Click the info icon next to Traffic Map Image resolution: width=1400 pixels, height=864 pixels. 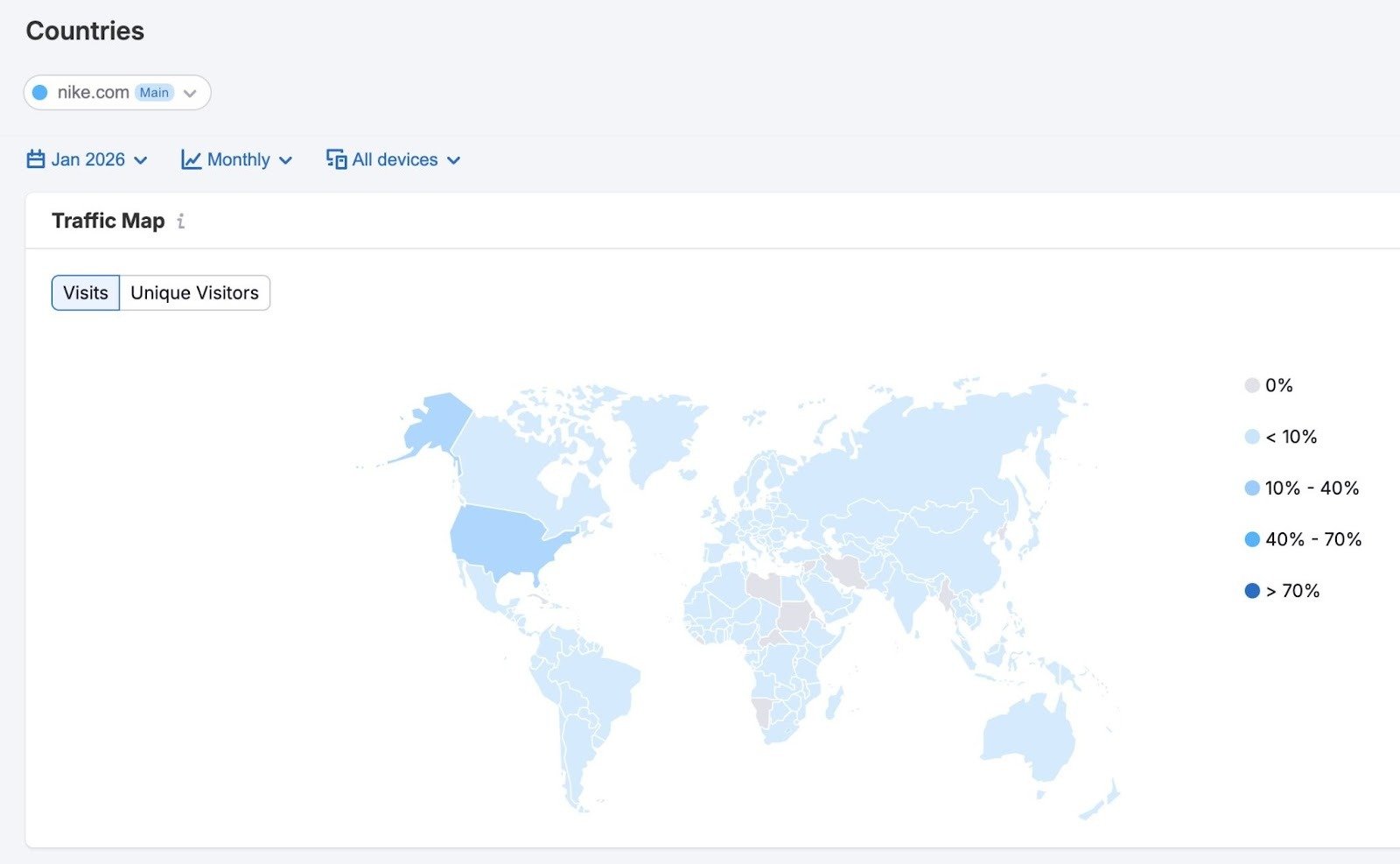pyautogui.click(x=181, y=221)
